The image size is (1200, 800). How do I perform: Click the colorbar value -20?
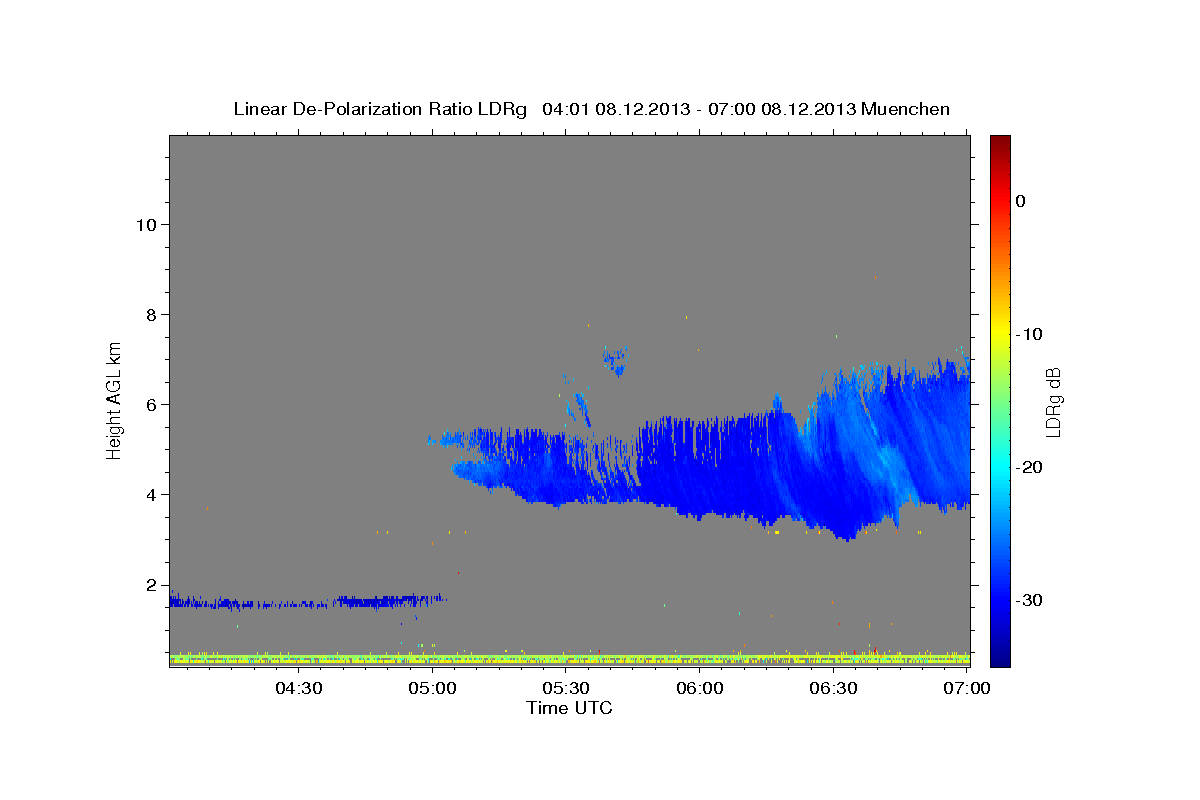point(1029,467)
